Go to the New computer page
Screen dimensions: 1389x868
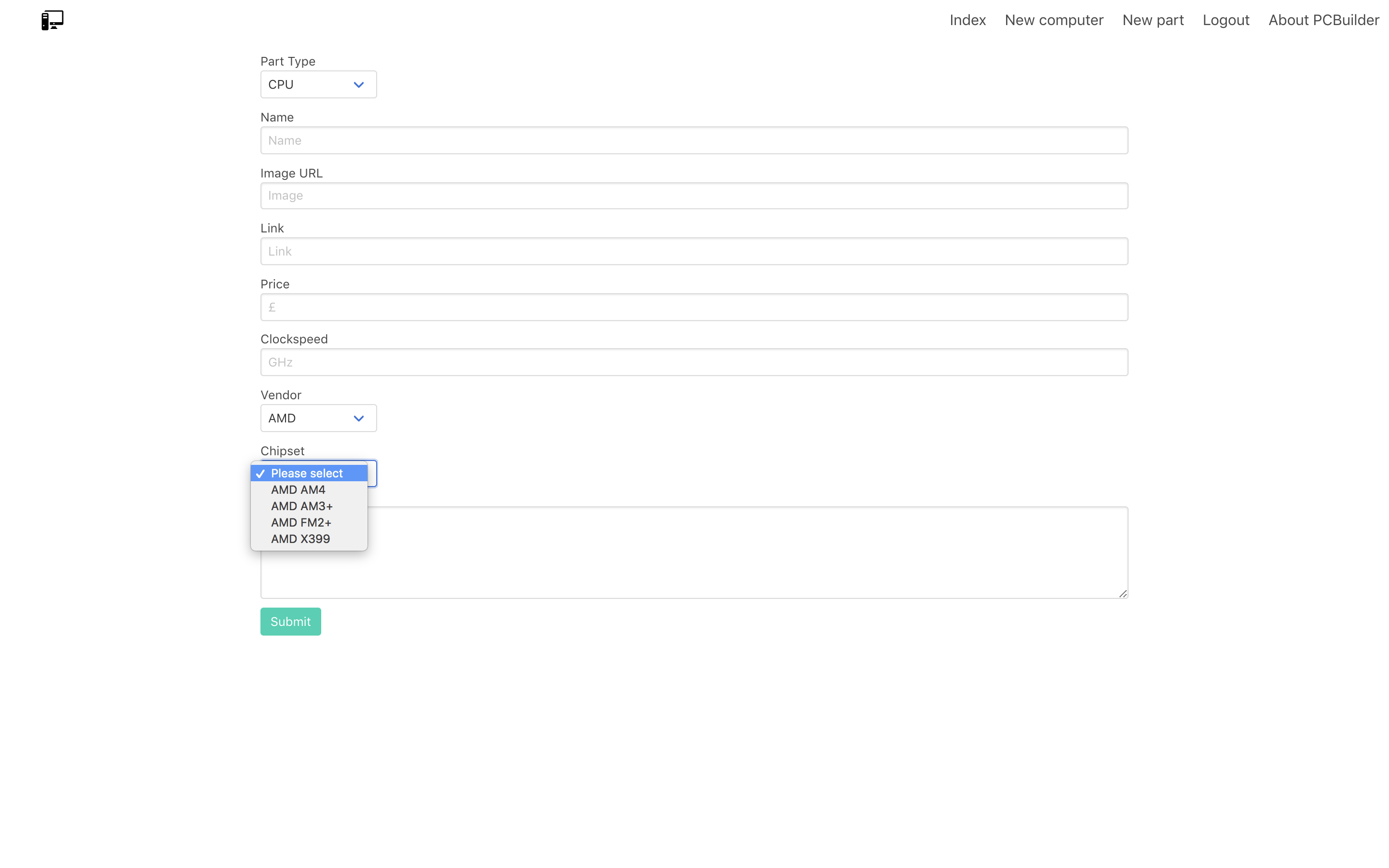click(x=1054, y=20)
